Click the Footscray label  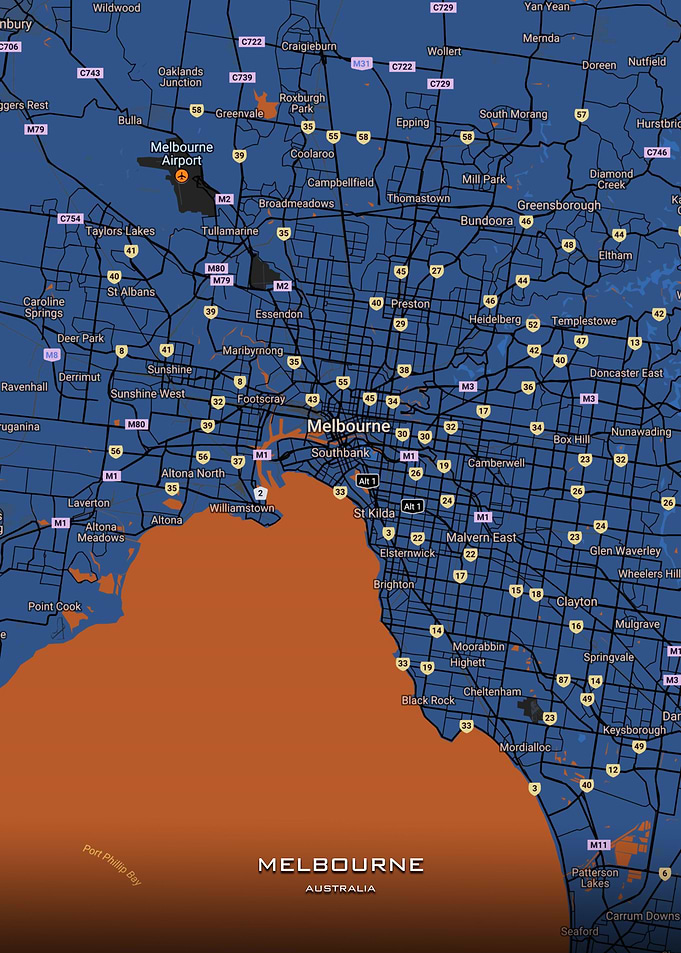261,399
